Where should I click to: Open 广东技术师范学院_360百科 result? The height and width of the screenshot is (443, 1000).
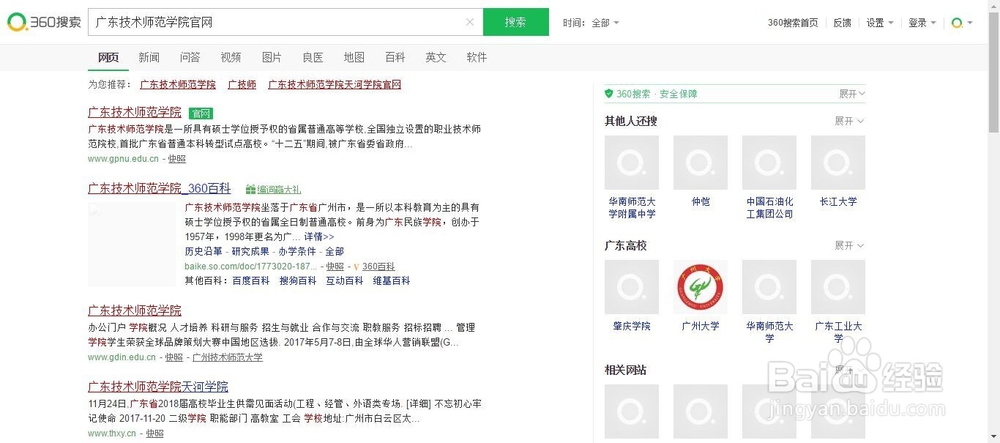(159, 188)
